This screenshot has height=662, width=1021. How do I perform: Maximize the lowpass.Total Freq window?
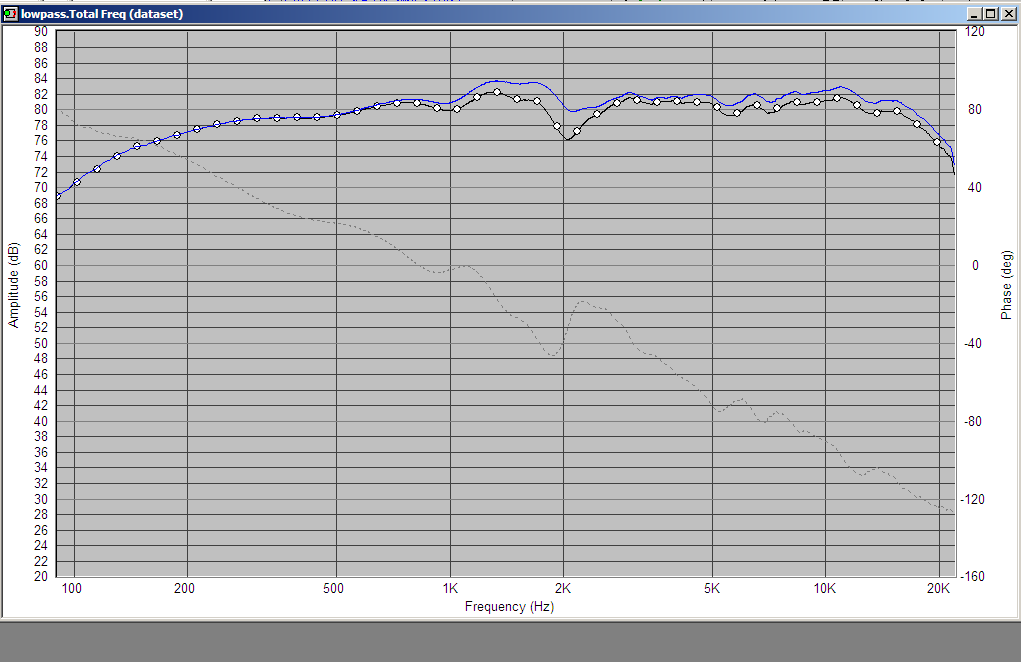click(990, 14)
